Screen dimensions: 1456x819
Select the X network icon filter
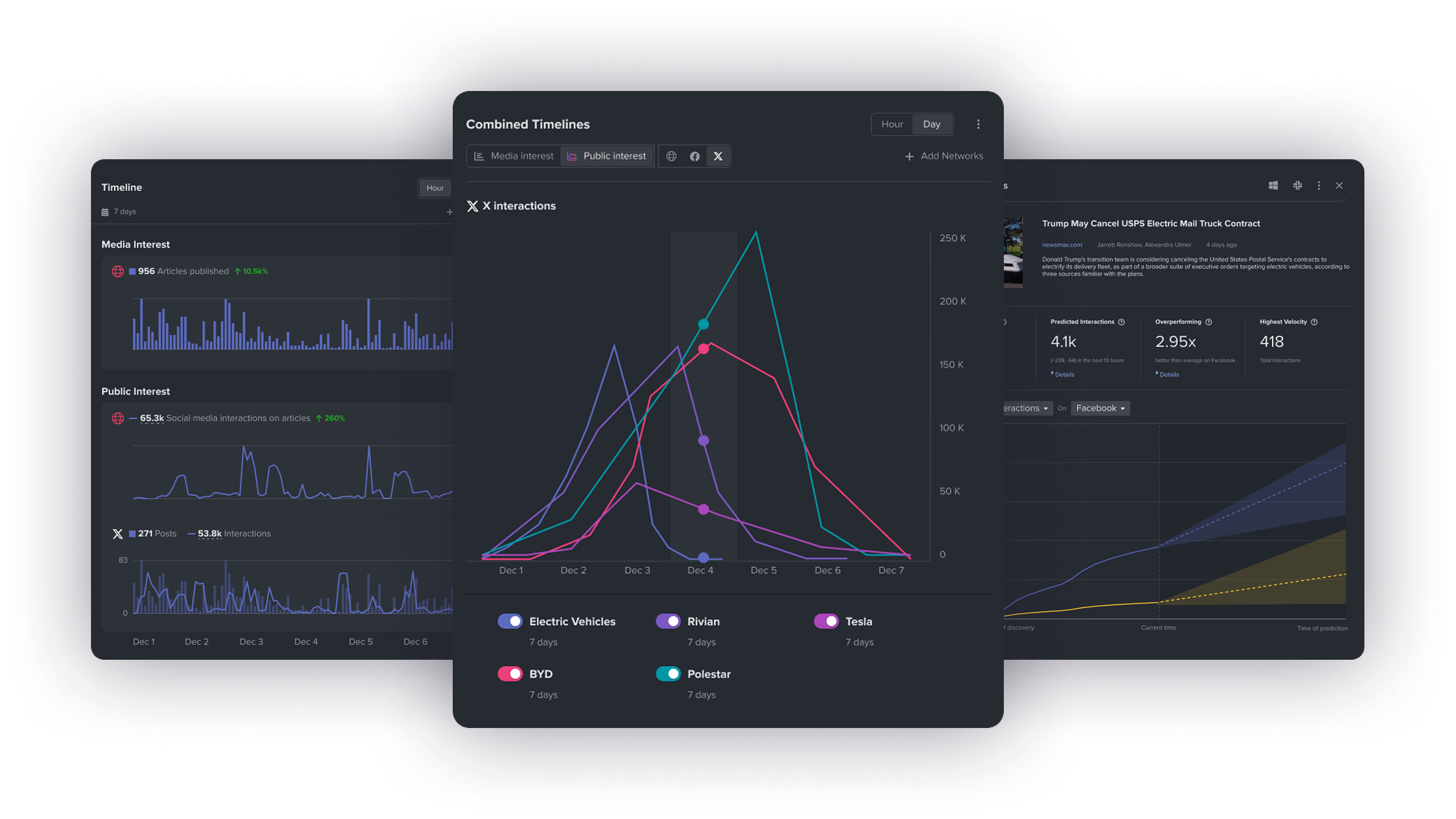pyautogui.click(x=718, y=156)
